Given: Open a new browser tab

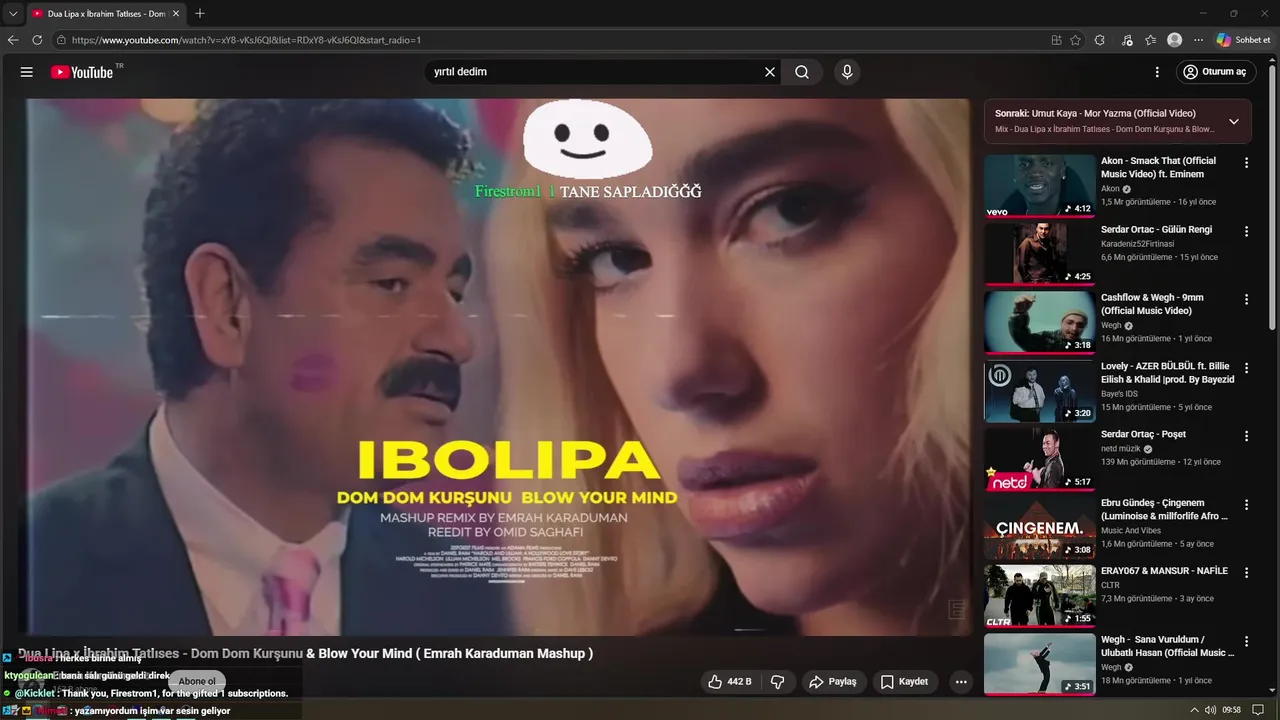Looking at the screenshot, I should pos(200,14).
